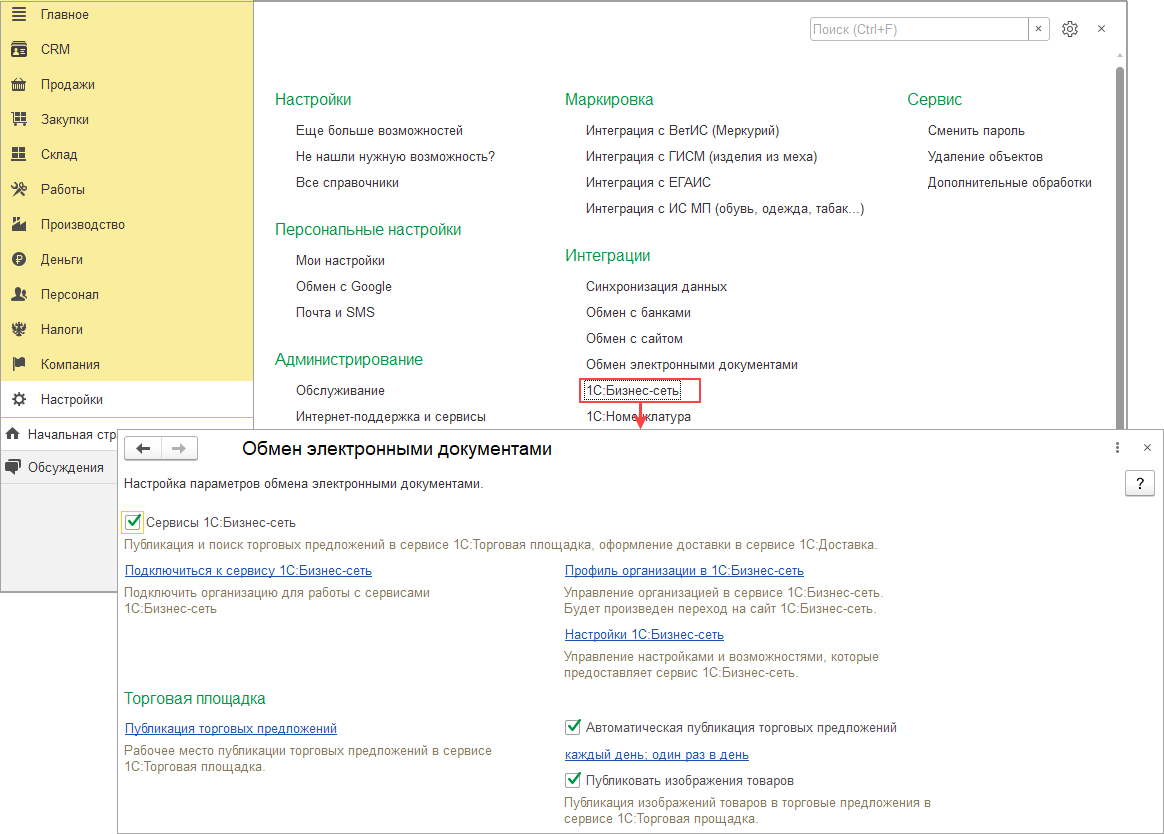This screenshot has height=834, width=1164.
Task: Open Почта и SMS
Action: click(x=335, y=313)
